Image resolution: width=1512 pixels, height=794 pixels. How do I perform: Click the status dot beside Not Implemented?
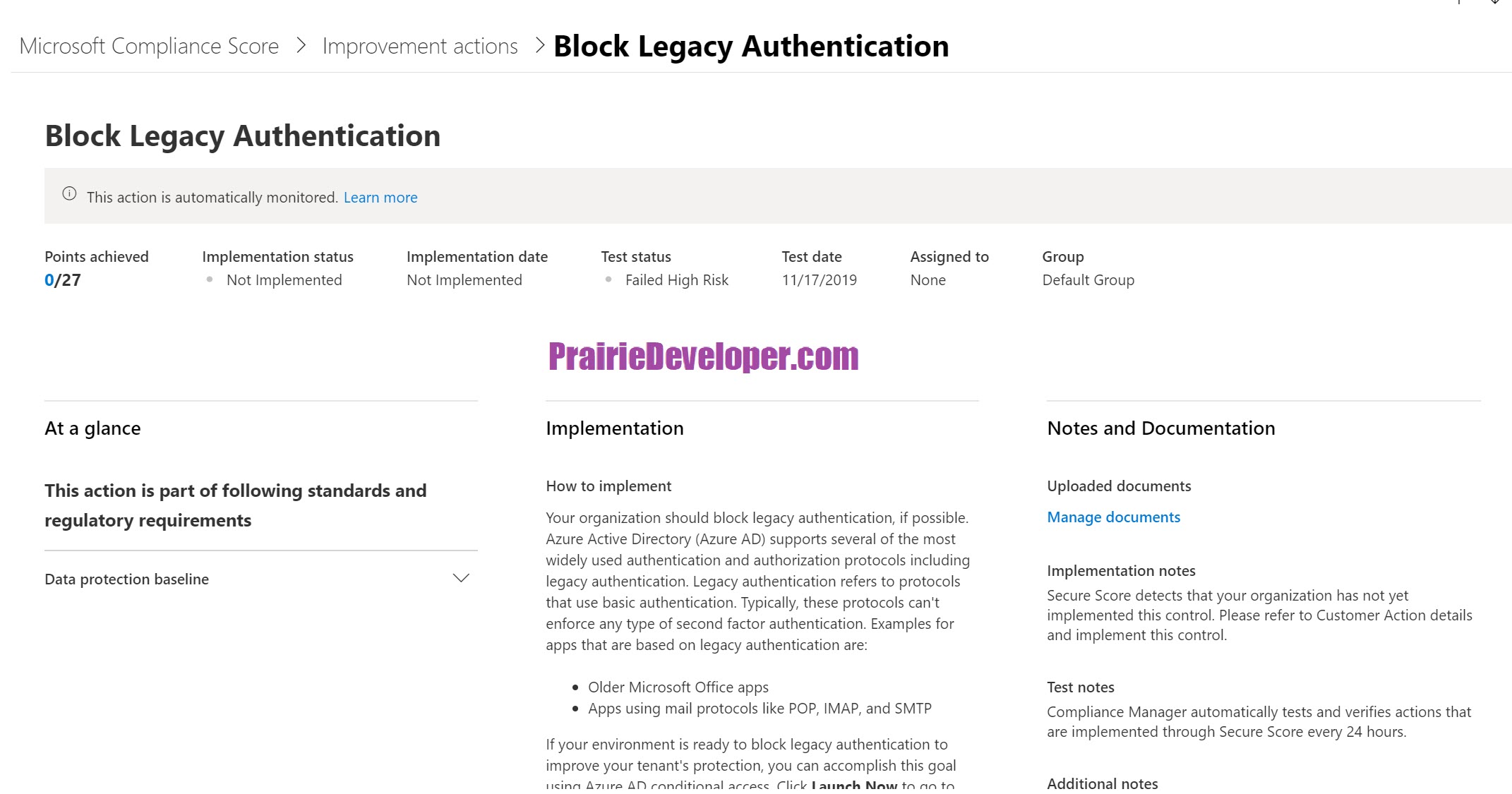(x=210, y=279)
